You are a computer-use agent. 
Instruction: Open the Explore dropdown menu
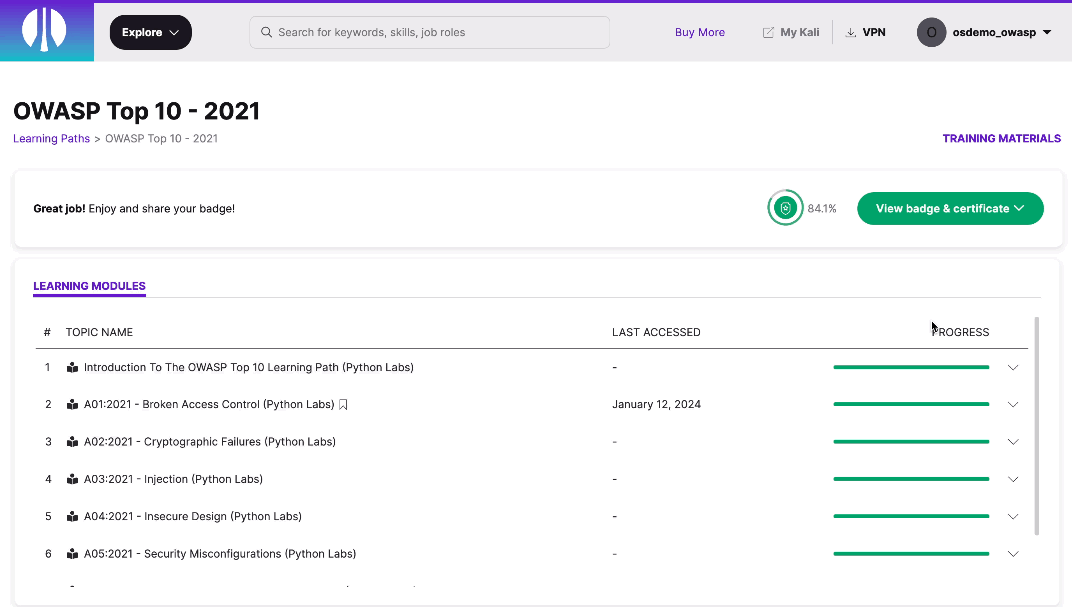click(150, 32)
